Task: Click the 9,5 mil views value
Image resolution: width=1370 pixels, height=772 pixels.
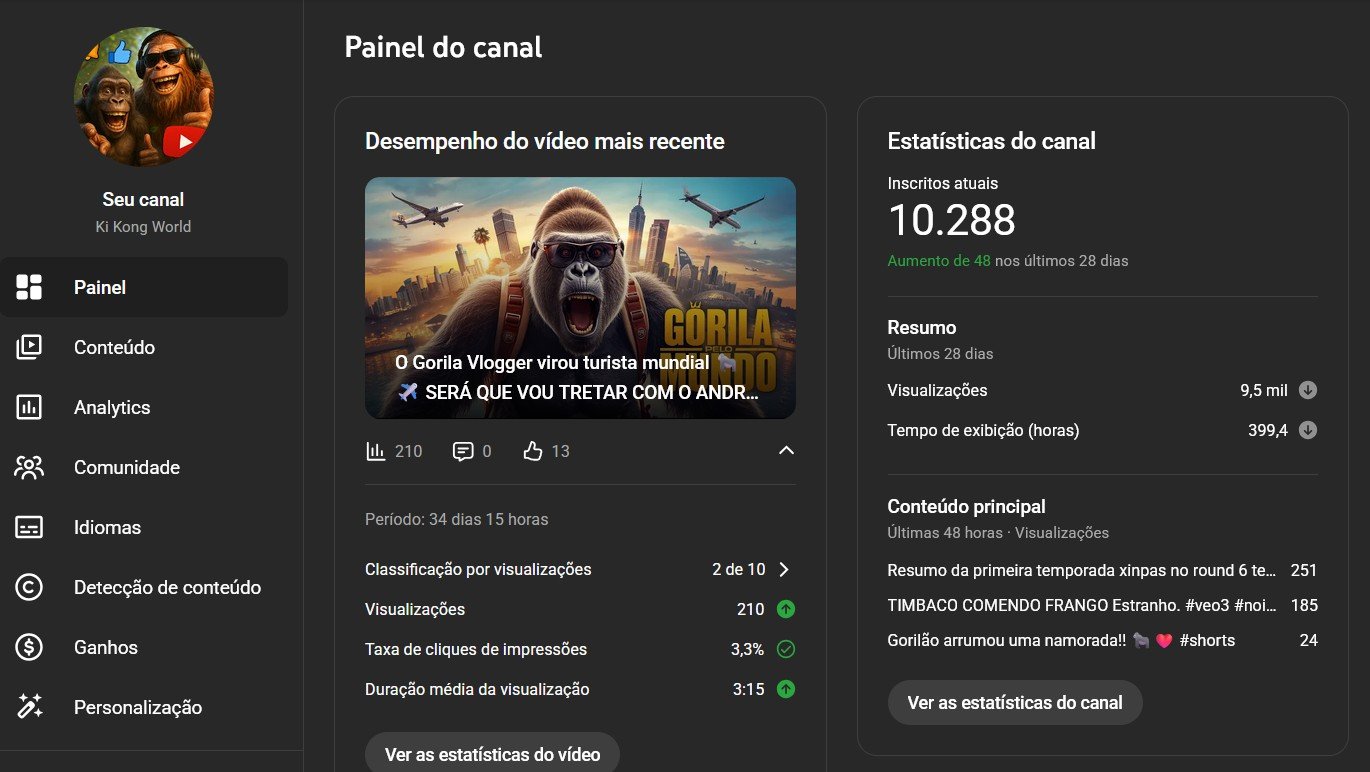Action: [1264, 390]
